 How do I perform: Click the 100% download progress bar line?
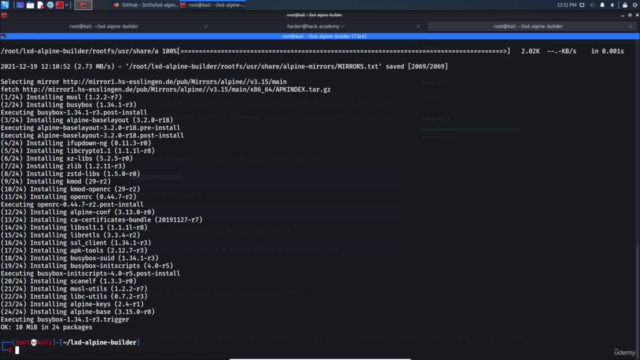click(312, 51)
